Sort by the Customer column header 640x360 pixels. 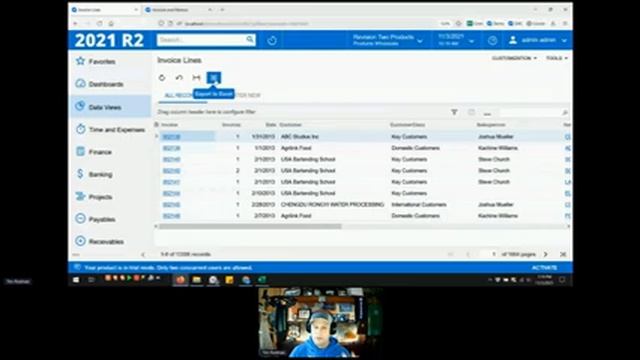tap(291, 124)
